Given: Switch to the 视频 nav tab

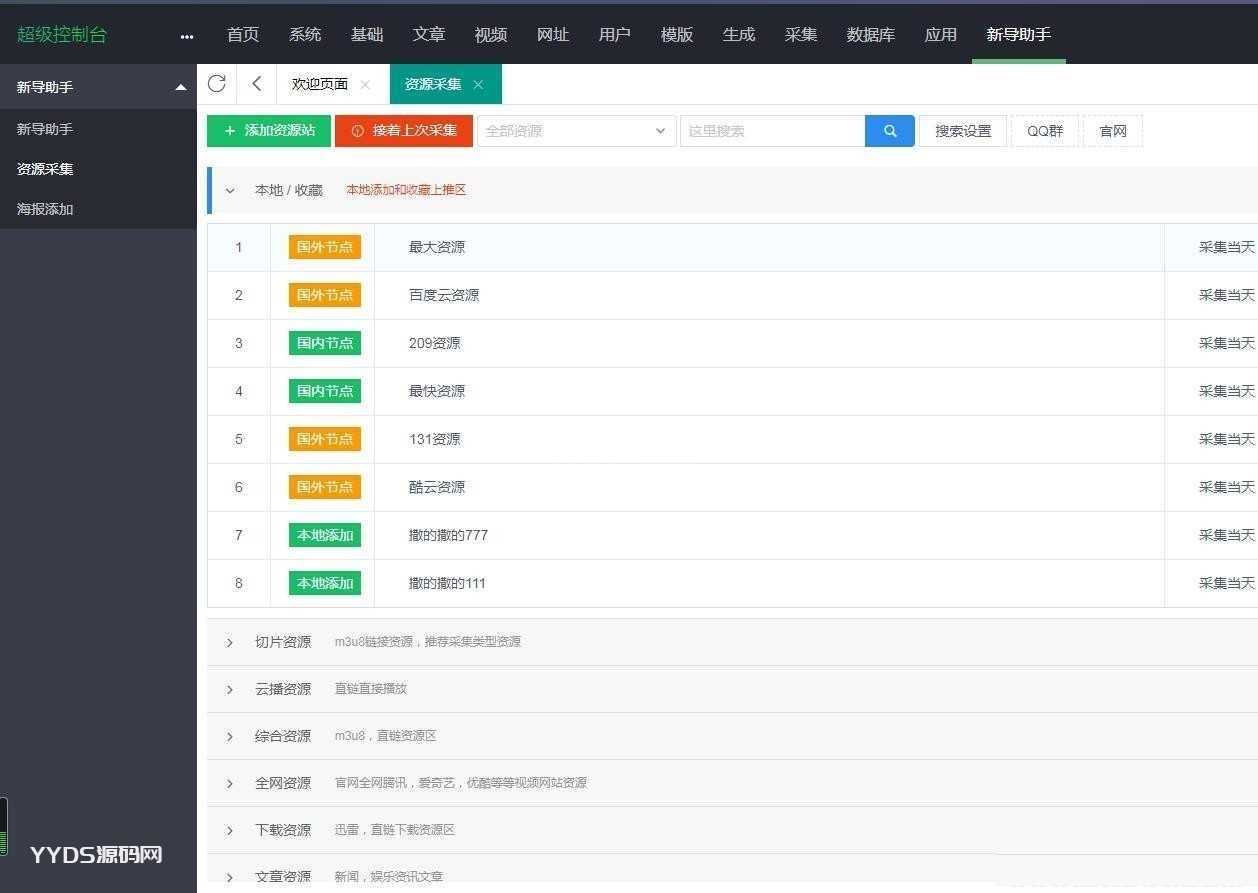Looking at the screenshot, I should point(490,34).
